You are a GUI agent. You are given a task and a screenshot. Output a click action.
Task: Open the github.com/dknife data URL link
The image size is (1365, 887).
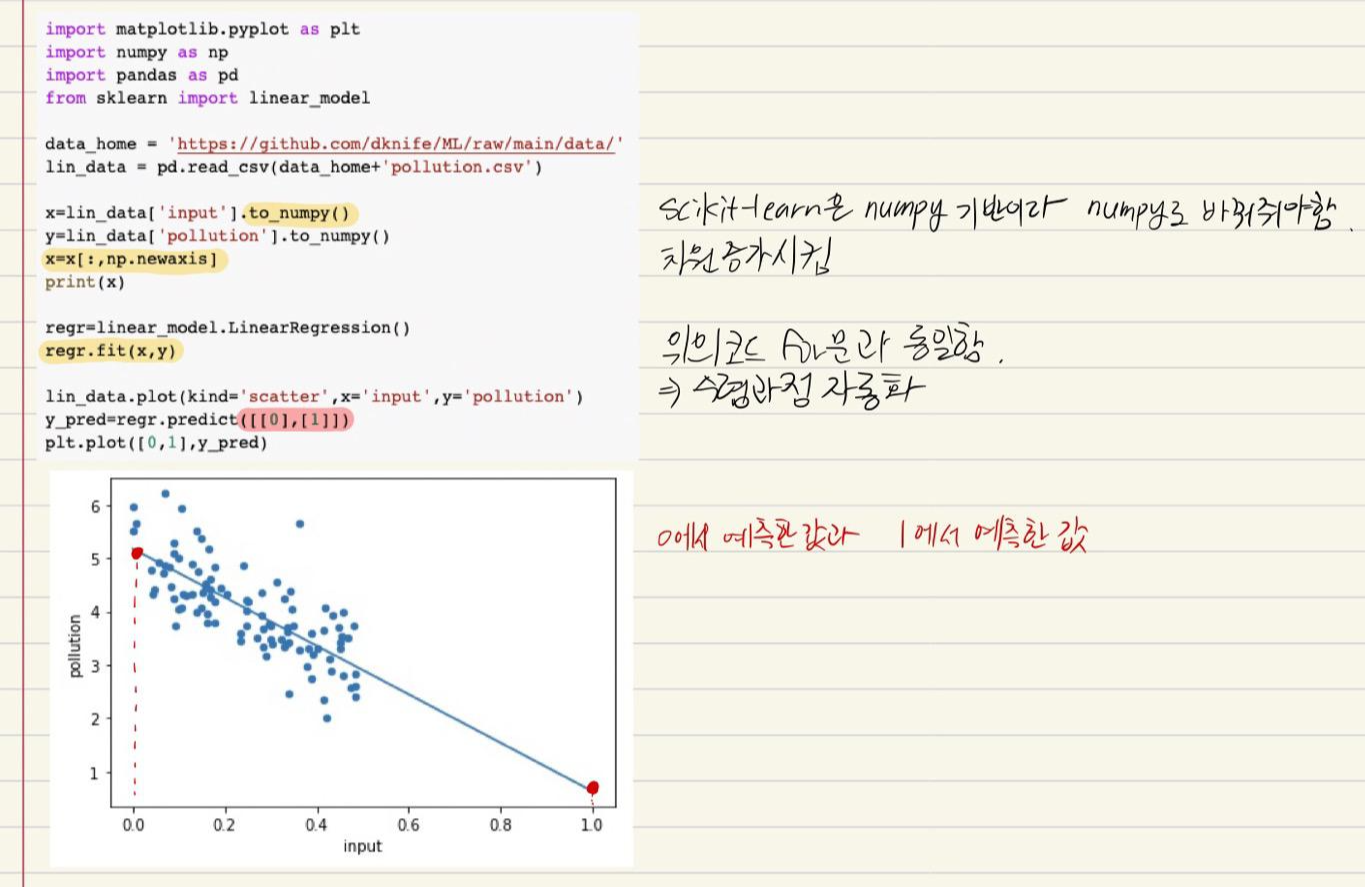[x=396, y=144]
